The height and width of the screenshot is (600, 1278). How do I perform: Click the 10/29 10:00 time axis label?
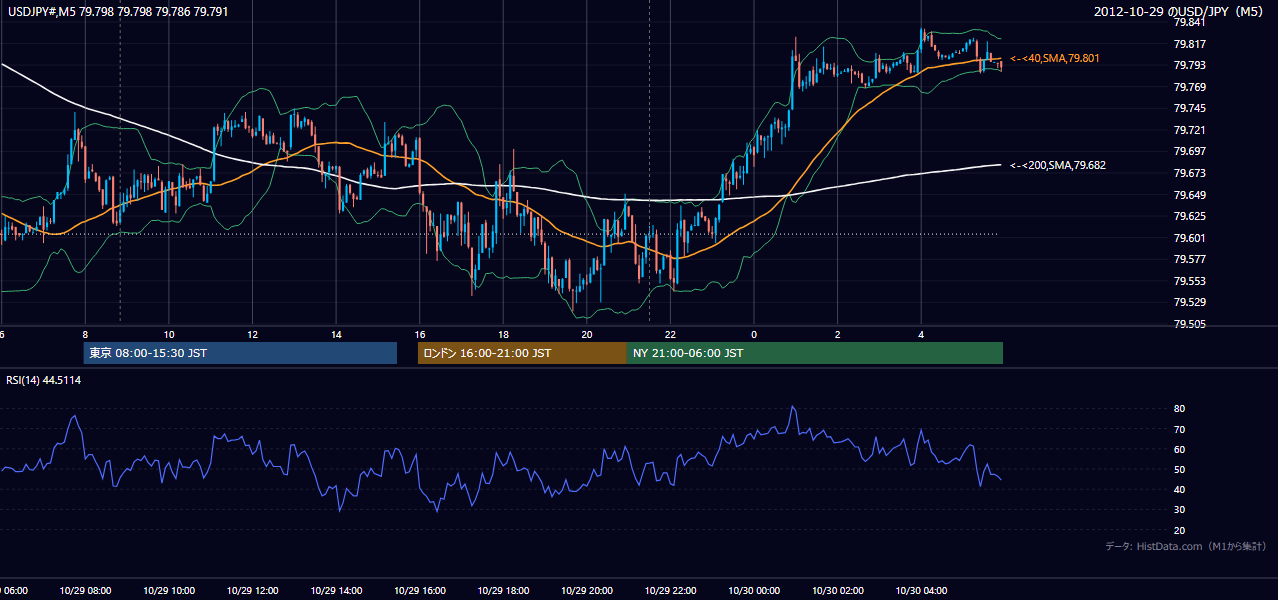169,591
